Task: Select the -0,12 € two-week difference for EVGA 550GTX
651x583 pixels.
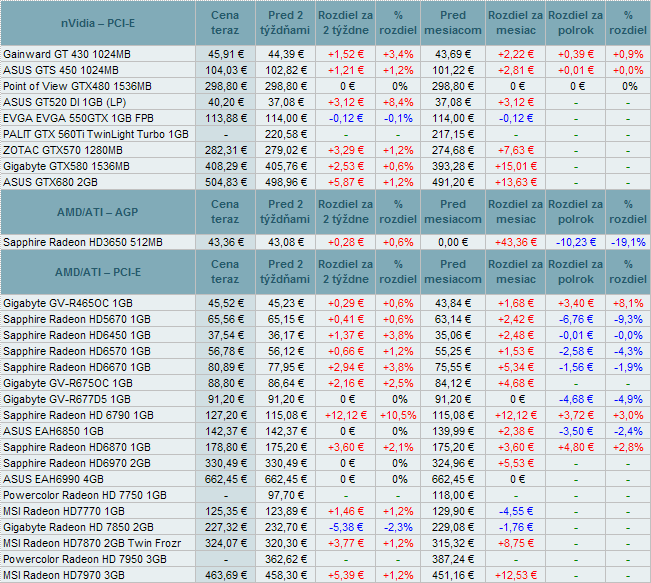Action: 346,118
